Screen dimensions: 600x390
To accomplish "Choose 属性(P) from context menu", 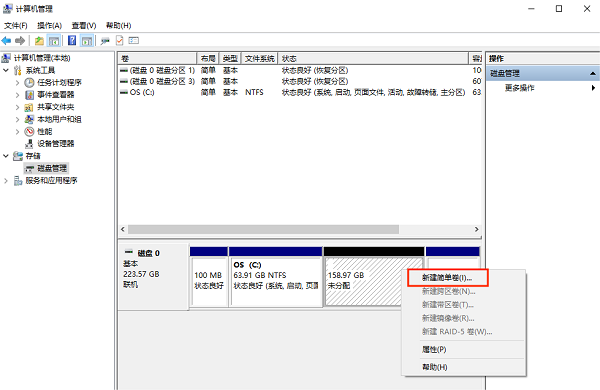I will coord(434,349).
